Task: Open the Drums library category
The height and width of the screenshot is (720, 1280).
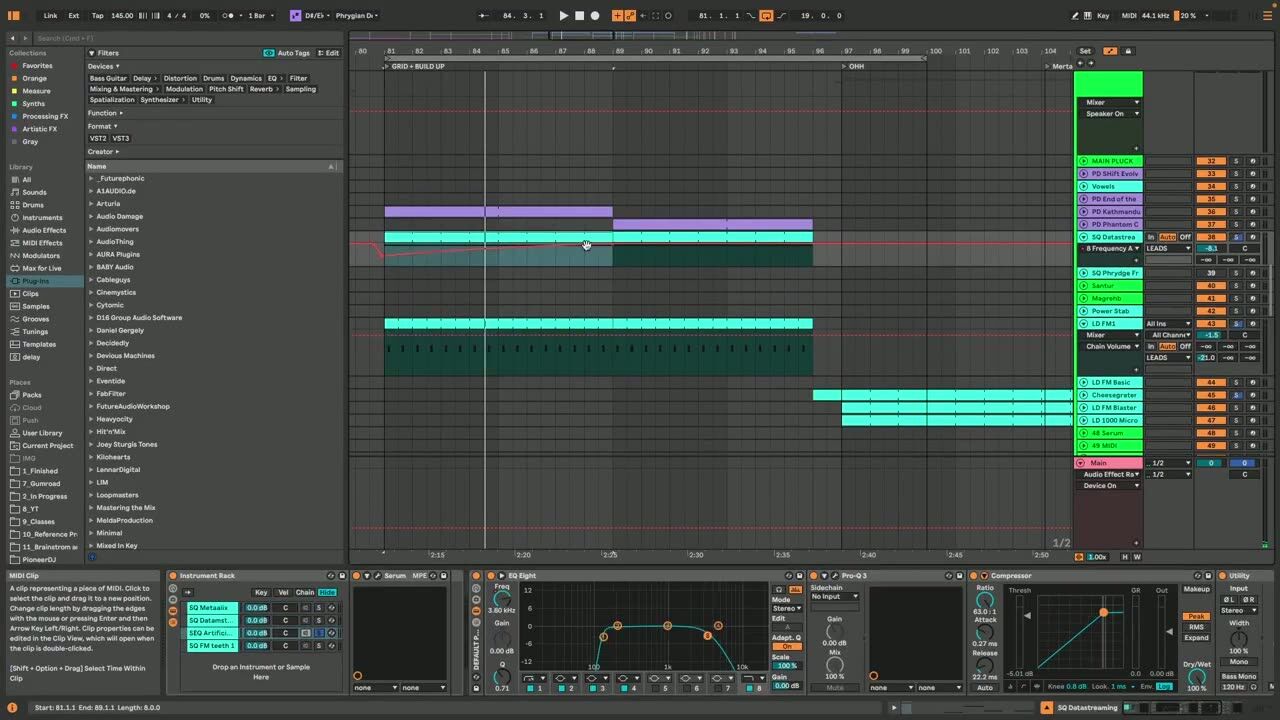Action: click(33, 205)
